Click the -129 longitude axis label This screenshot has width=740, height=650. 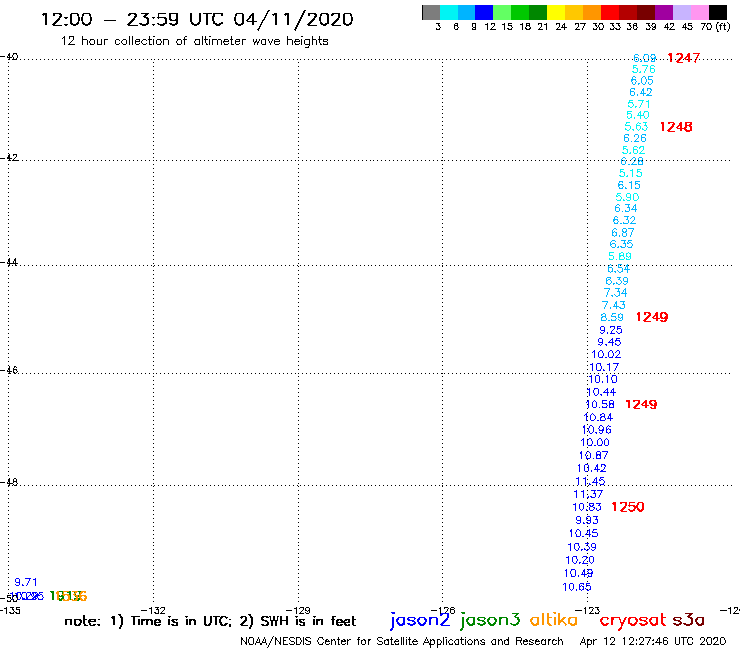click(x=298, y=610)
